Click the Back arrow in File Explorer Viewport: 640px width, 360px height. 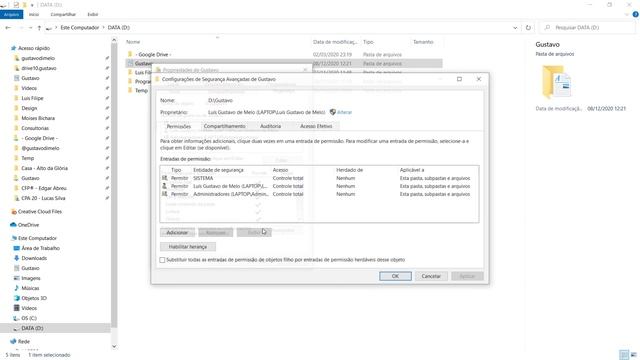pyautogui.click(x=8, y=28)
